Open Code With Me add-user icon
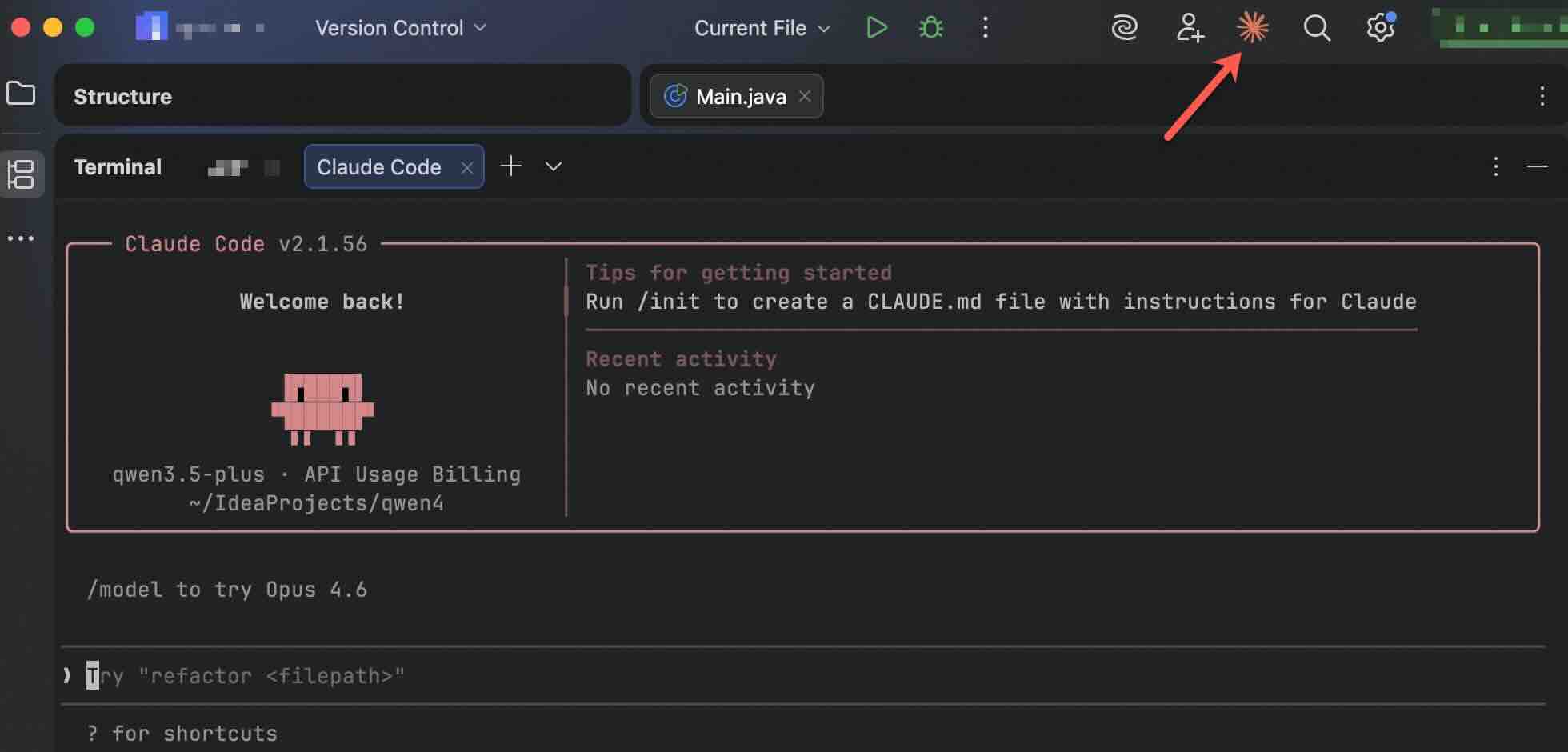1568x752 pixels. [x=1189, y=28]
